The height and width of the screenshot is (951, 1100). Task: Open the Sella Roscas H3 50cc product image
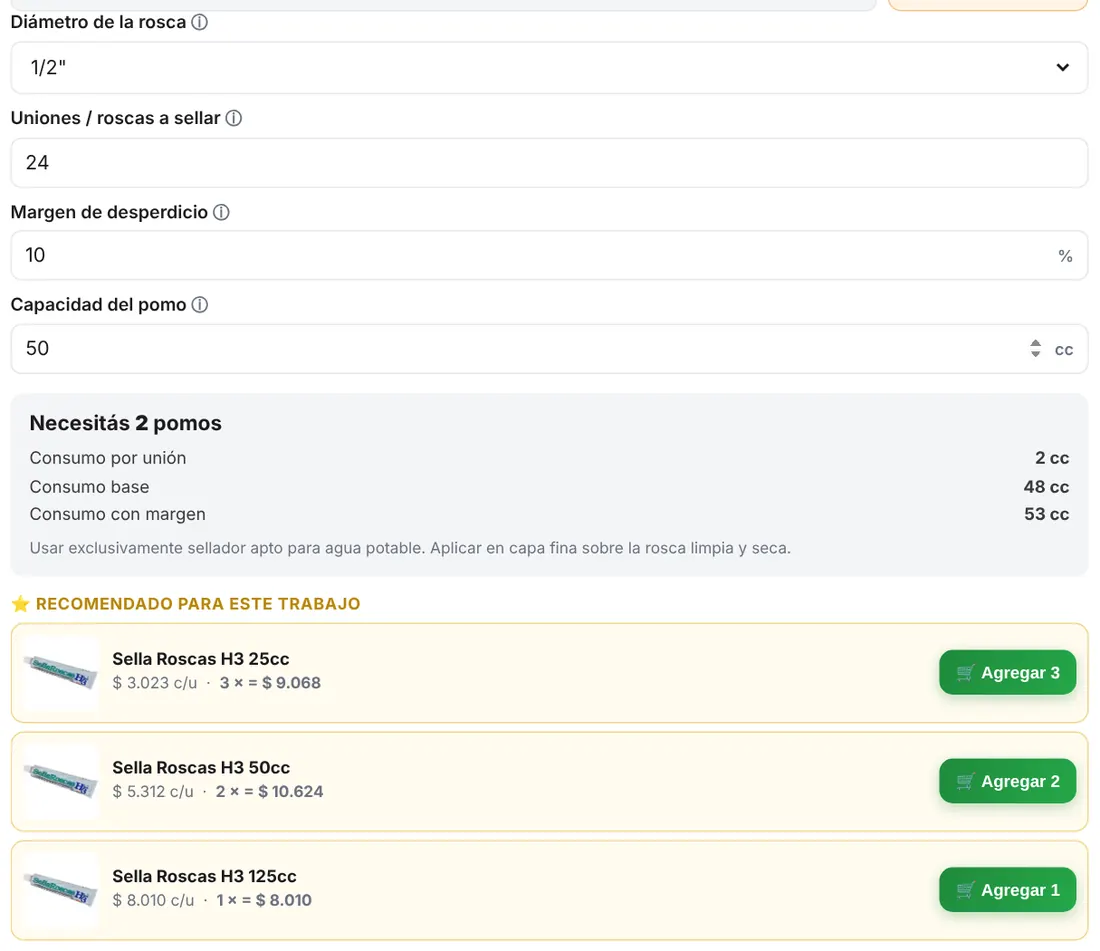pyautogui.click(x=61, y=781)
